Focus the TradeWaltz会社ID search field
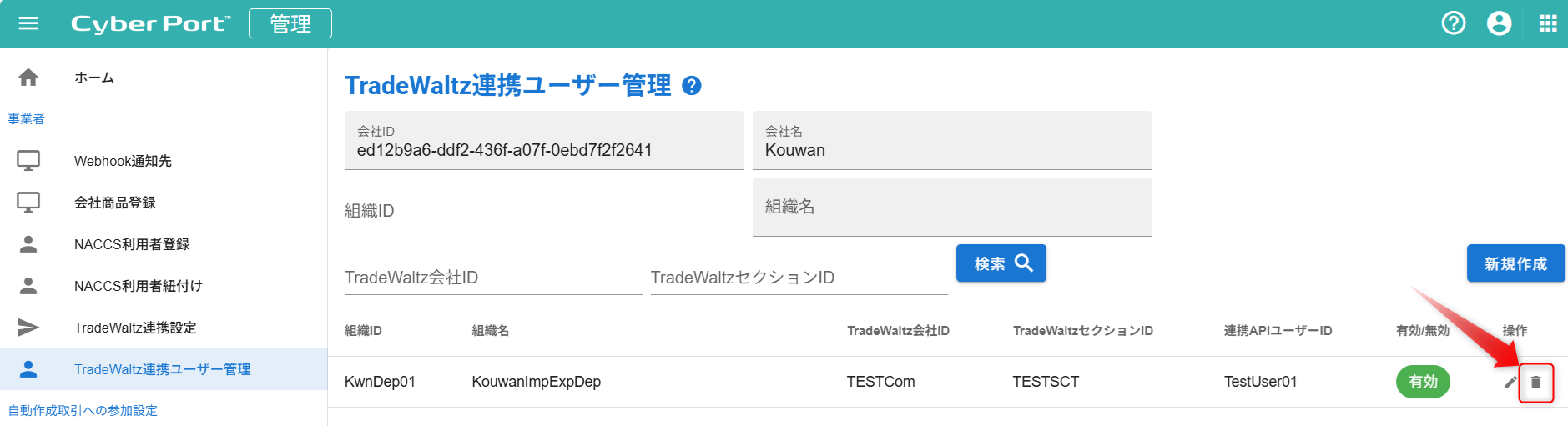The width and height of the screenshot is (1568, 426). point(492,278)
